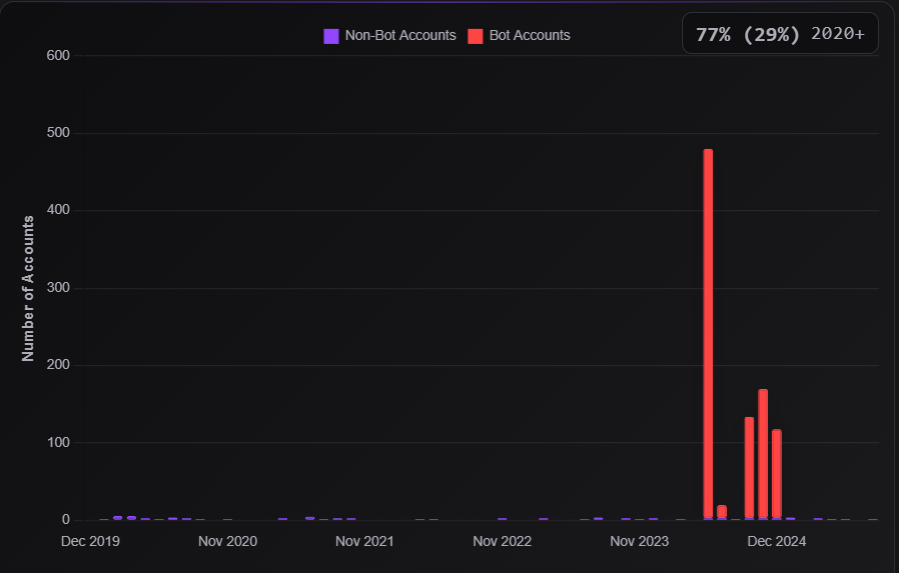Click the 300 y-axis tick label
Screen dimensions: 899x573
pyautogui.click(x=58, y=288)
